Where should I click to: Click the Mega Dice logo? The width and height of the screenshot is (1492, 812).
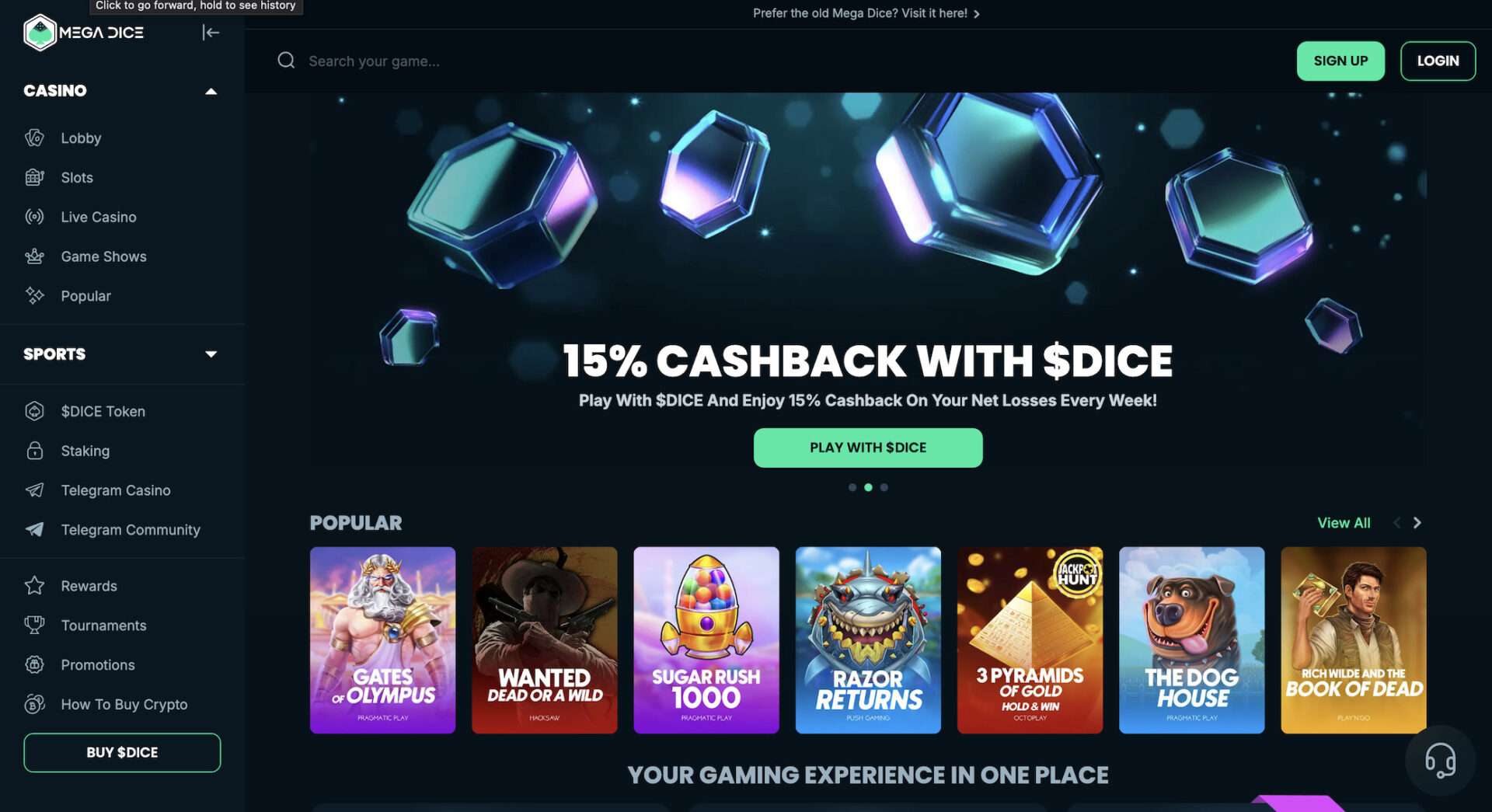pos(84,33)
